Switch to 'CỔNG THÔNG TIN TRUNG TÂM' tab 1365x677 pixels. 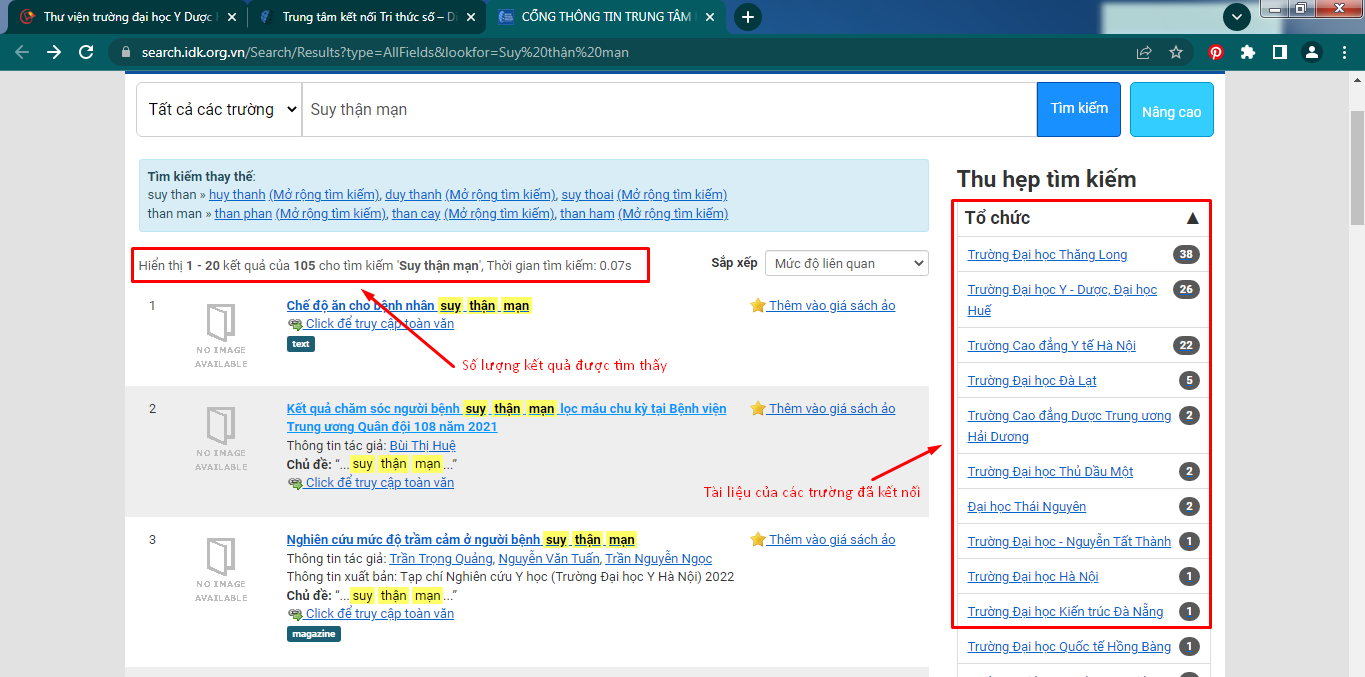coord(606,17)
